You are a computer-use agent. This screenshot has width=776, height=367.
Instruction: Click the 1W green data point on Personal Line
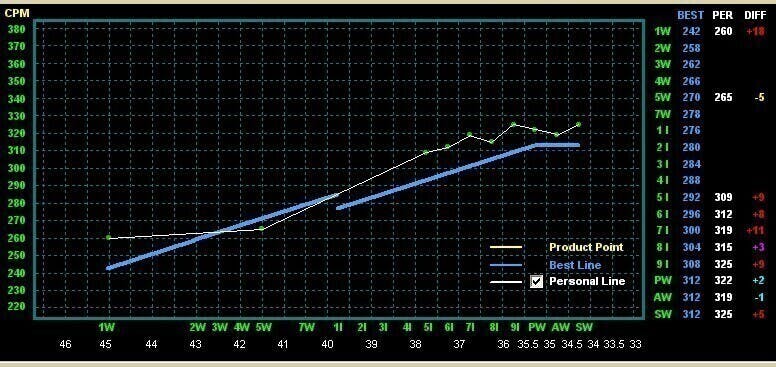(x=108, y=237)
